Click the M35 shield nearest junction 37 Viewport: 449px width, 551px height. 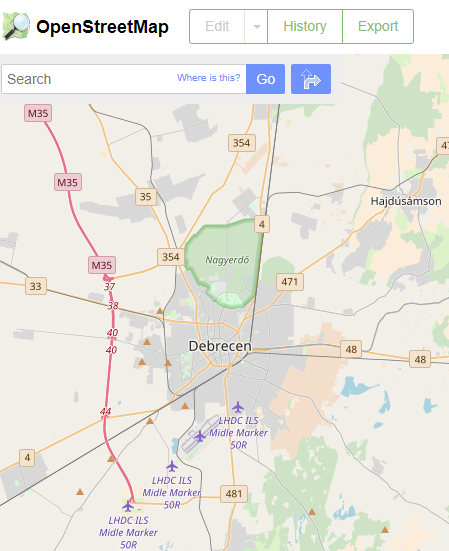point(102,265)
